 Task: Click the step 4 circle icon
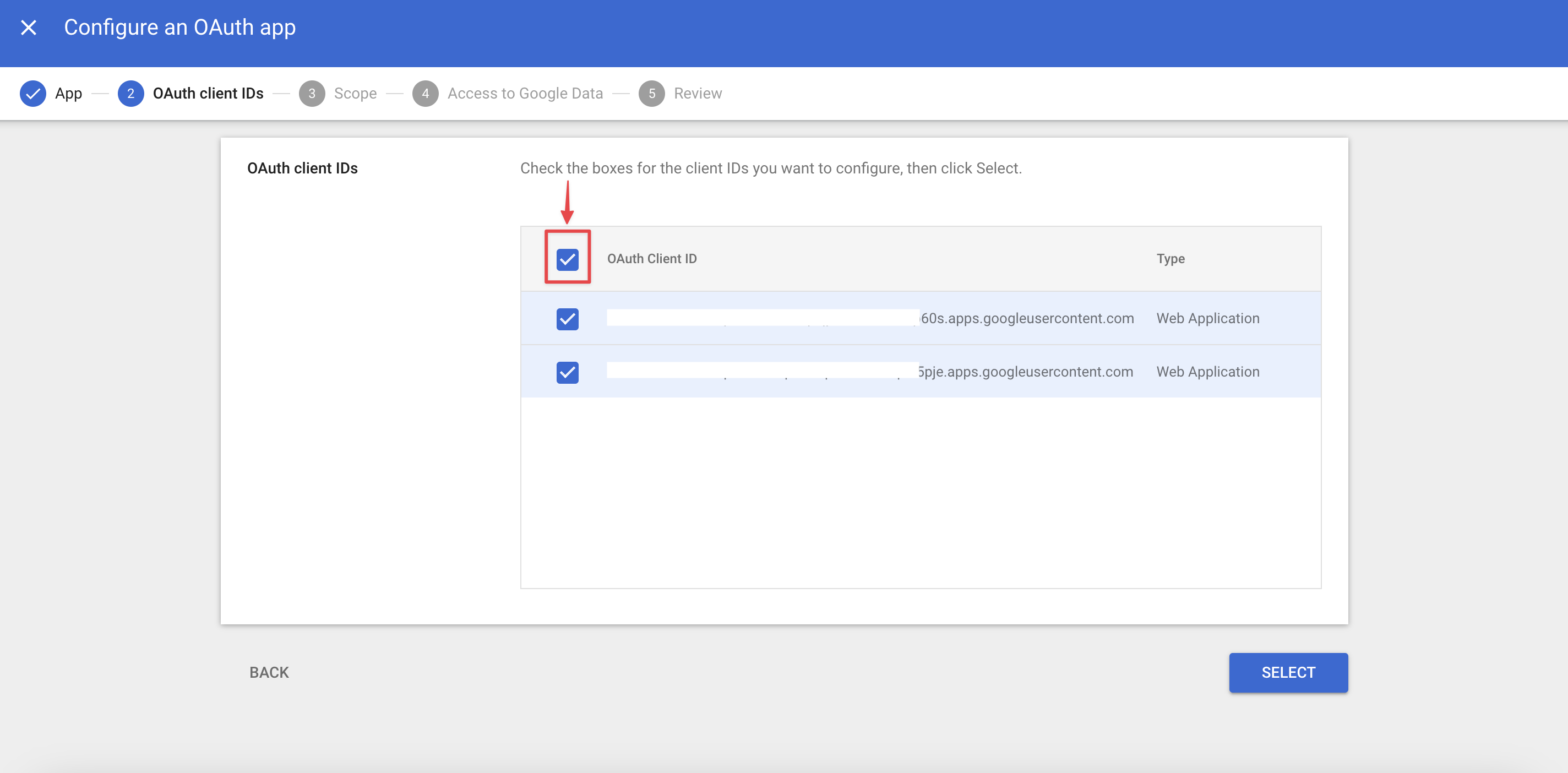(x=425, y=93)
